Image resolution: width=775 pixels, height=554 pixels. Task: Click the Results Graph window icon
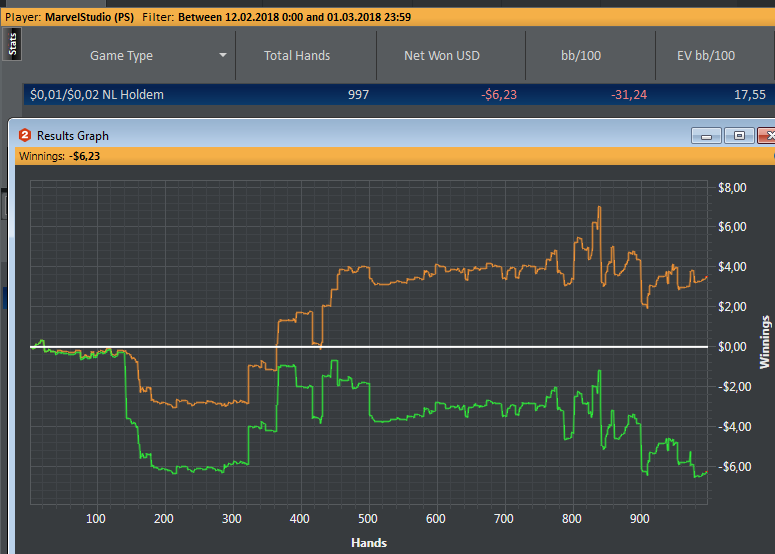point(25,135)
